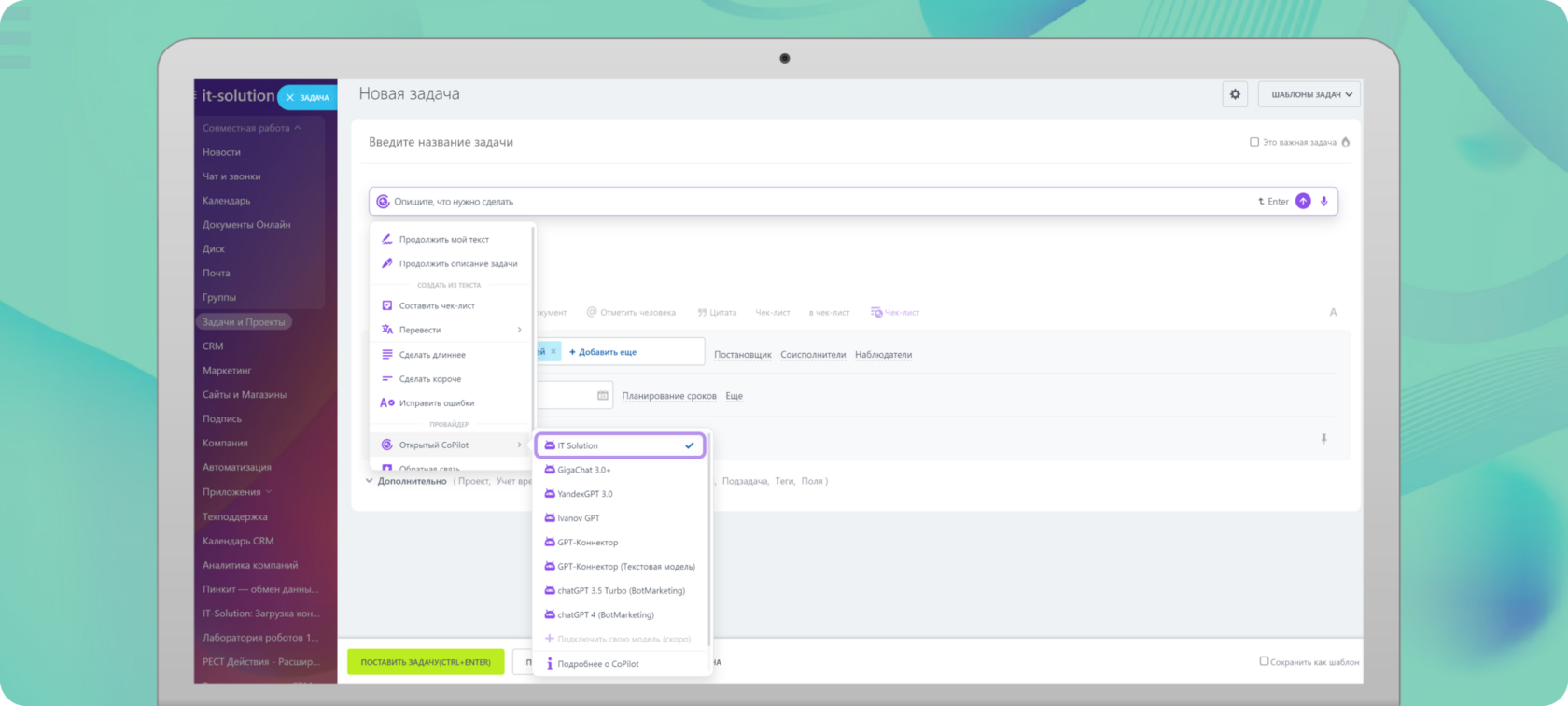The image size is (1568, 706).
Task: Click the Наблюдатели link
Action: pos(883,355)
